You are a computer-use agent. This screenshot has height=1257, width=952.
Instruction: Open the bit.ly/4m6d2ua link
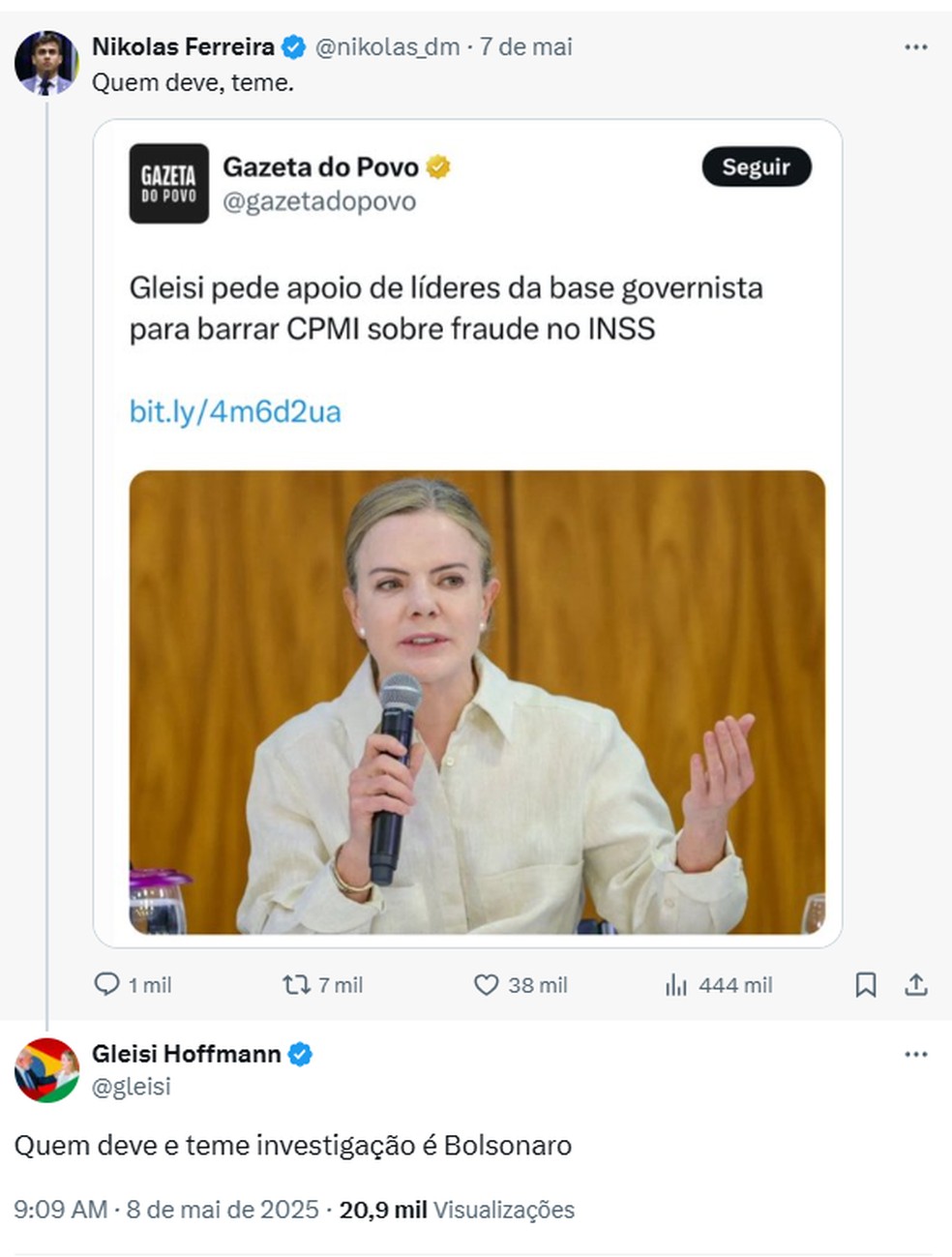point(235,411)
